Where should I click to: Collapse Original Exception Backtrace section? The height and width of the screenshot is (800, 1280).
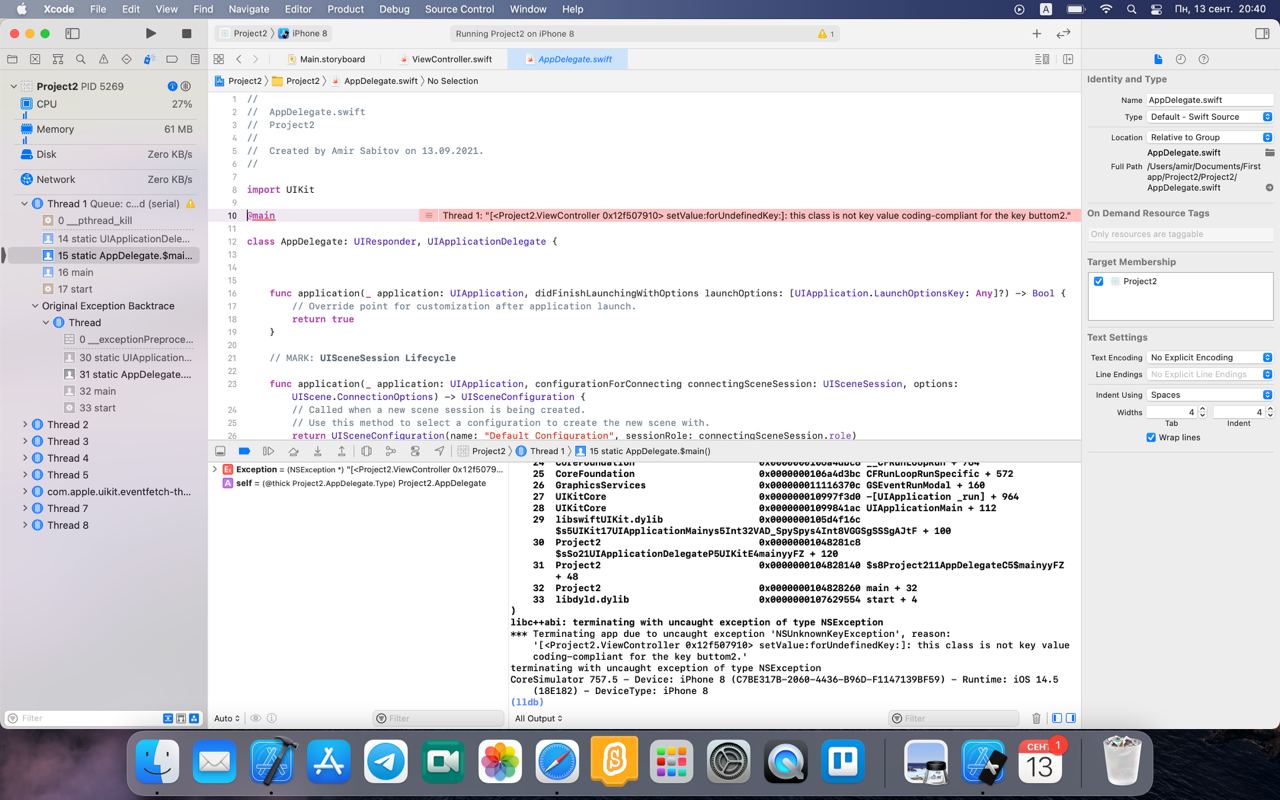point(35,306)
